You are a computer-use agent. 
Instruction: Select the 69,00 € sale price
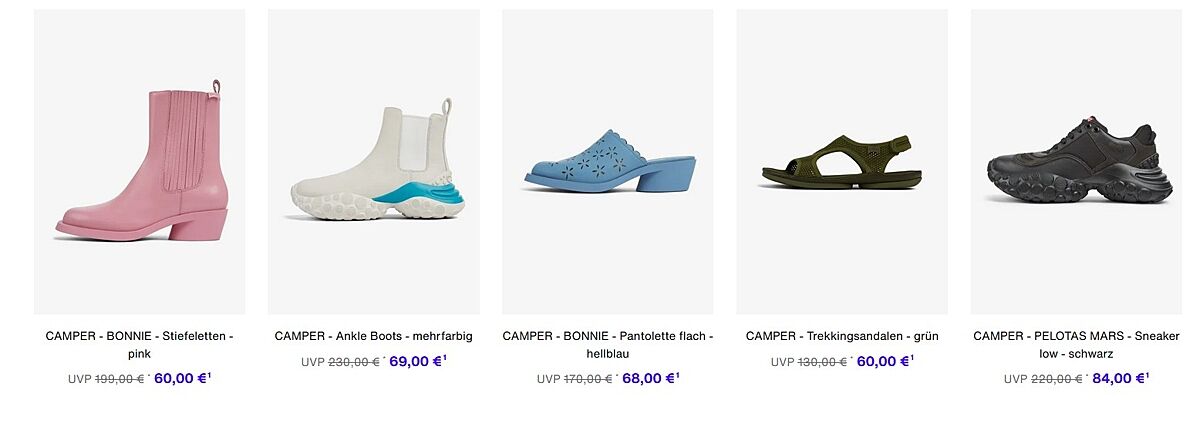click(x=415, y=361)
